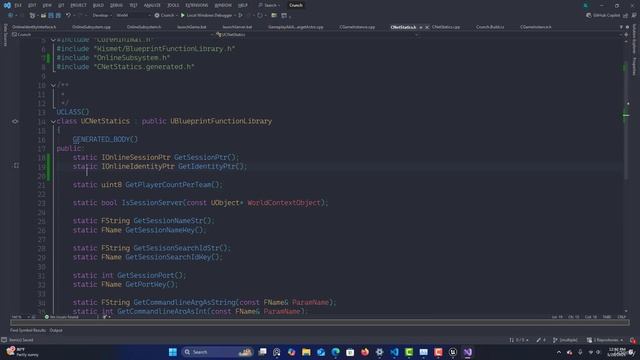Collapse the include block fold
This screenshot has height=360, width=640.
53,40
